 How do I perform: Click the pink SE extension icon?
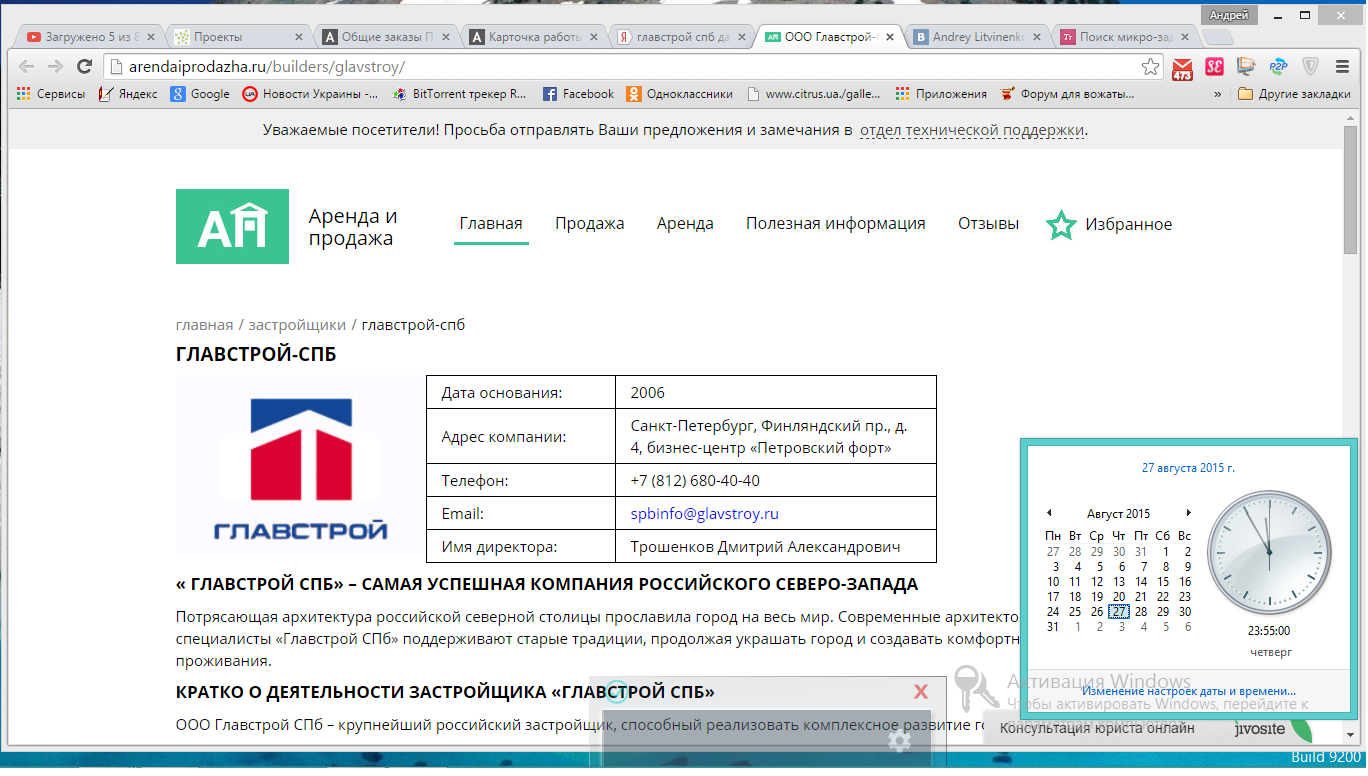click(1214, 67)
